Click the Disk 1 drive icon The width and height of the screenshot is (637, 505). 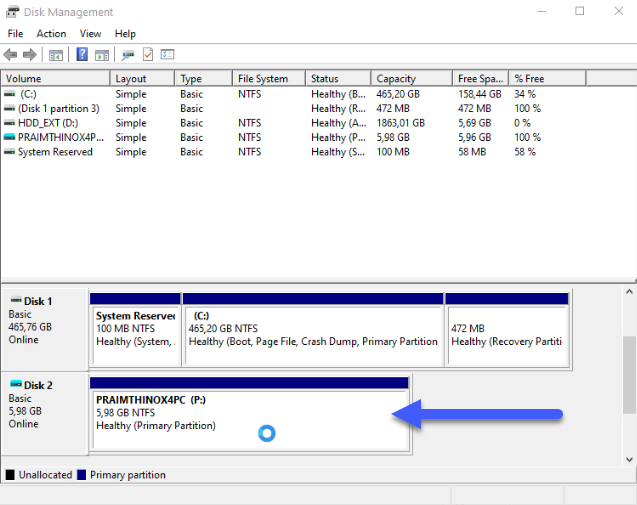(x=16, y=300)
